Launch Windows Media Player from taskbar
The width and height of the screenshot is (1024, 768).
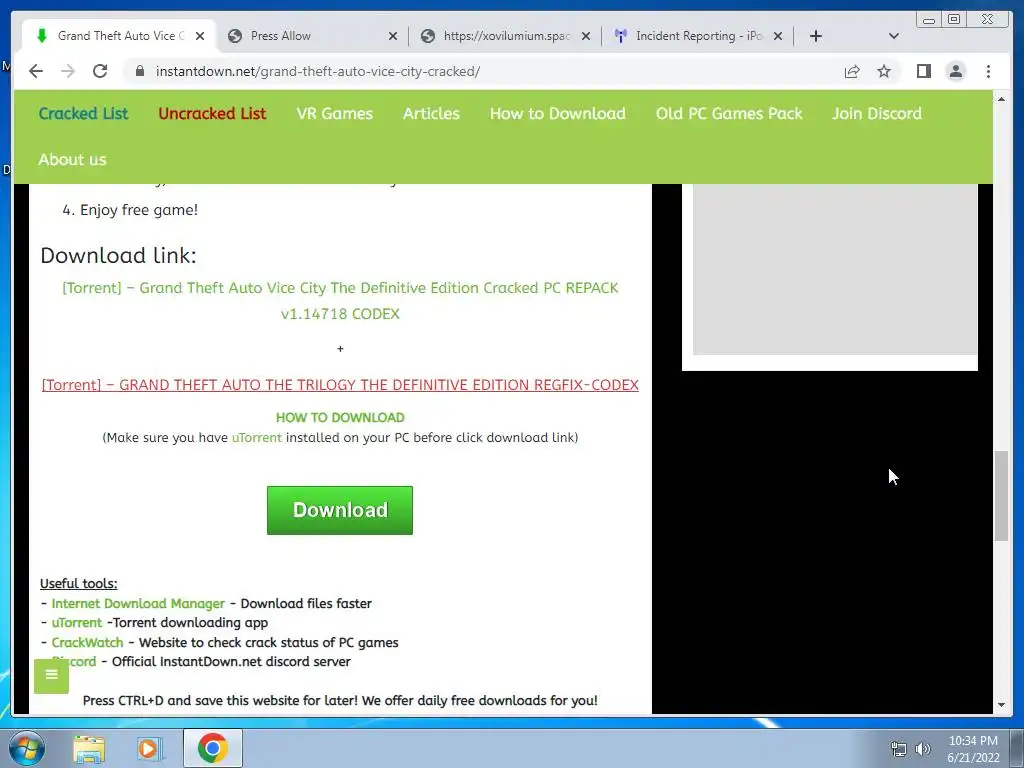tap(148, 748)
